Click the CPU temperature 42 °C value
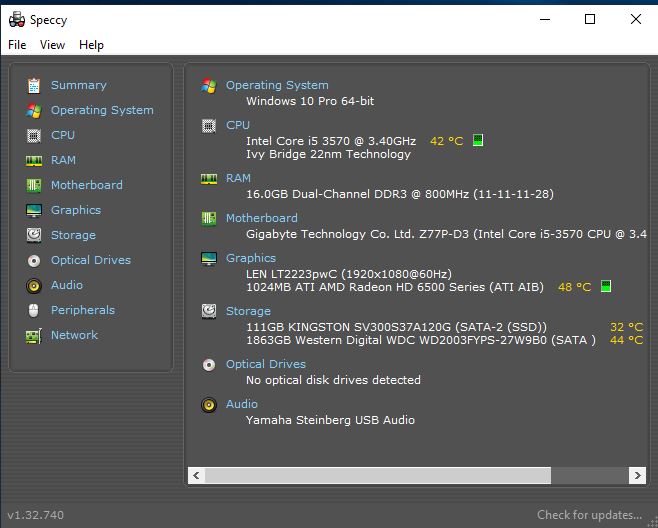Screen dimensions: 658x528 [x=446, y=141]
